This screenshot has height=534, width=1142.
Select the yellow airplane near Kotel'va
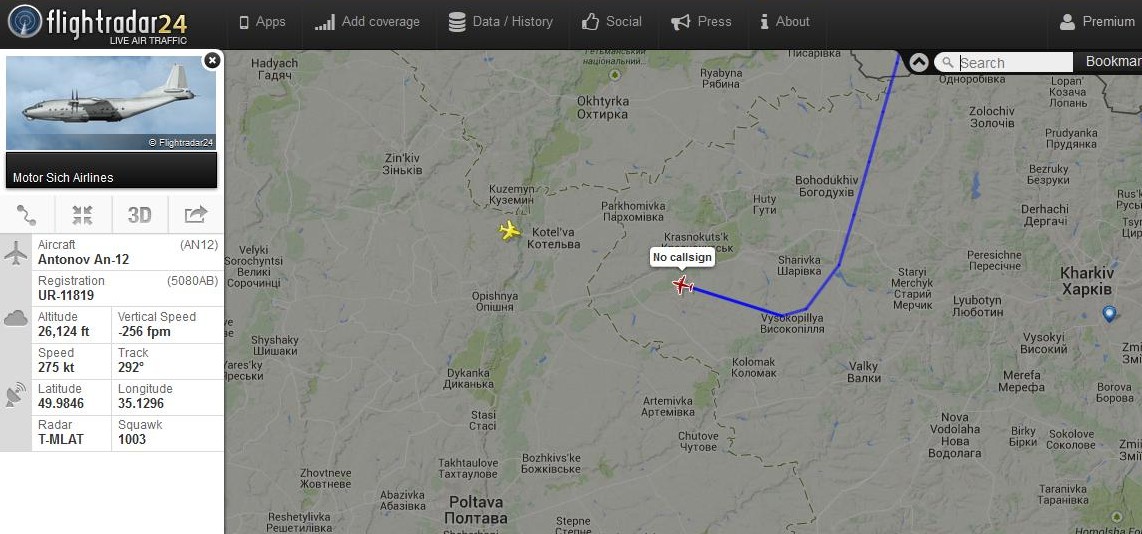(510, 231)
